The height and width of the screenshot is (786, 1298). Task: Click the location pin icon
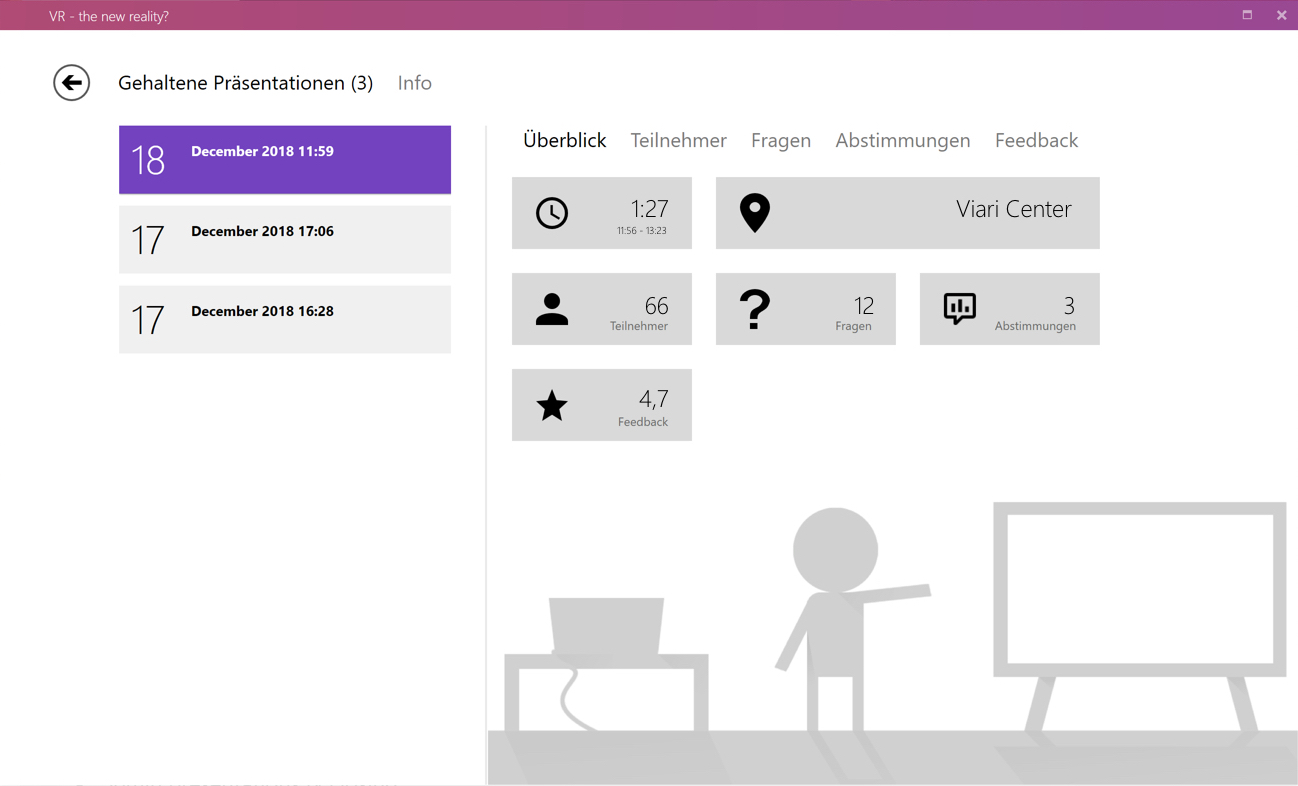(755, 213)
